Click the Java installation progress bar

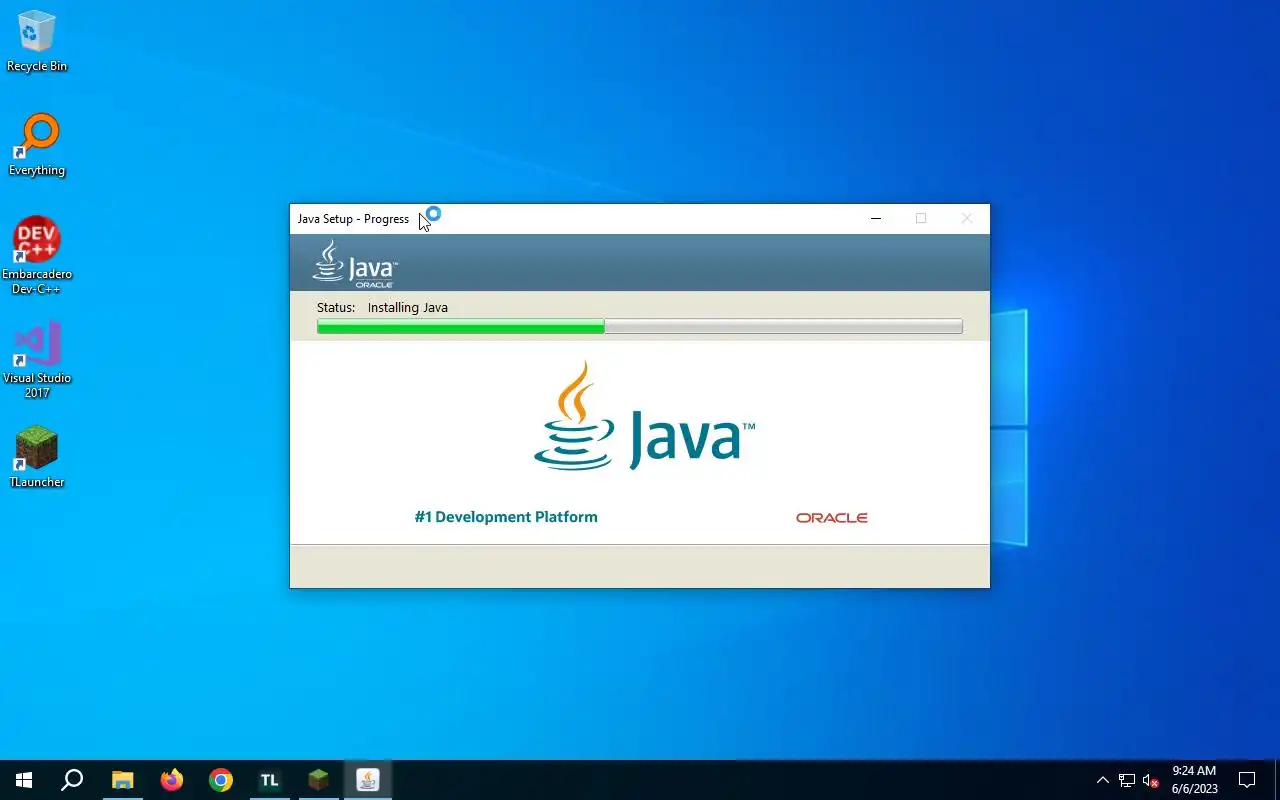point(640,326)
